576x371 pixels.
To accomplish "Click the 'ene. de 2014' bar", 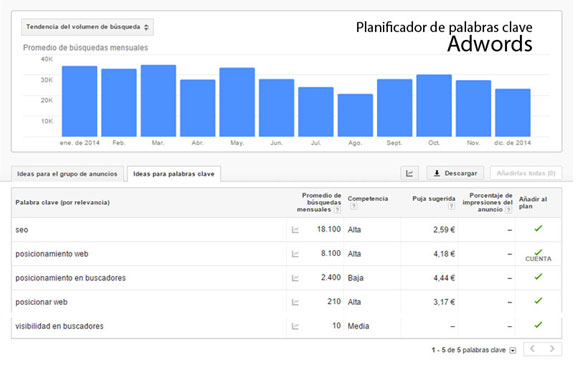I will pos(80,101).
